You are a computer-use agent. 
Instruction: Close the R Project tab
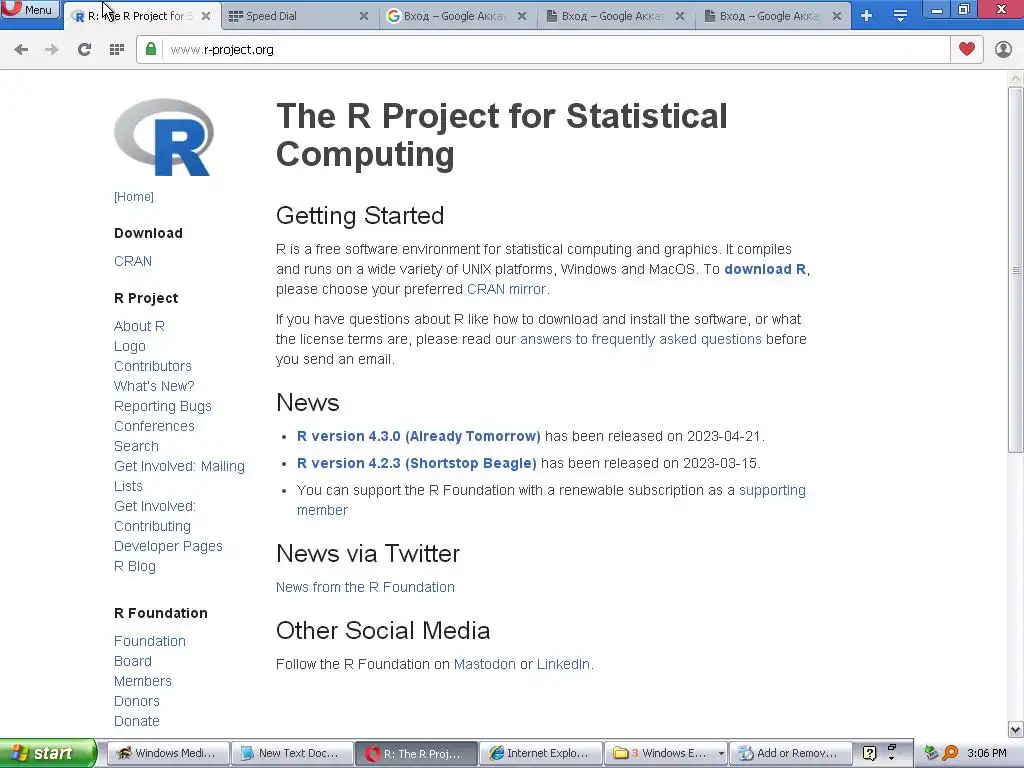(x=206, y=16)
